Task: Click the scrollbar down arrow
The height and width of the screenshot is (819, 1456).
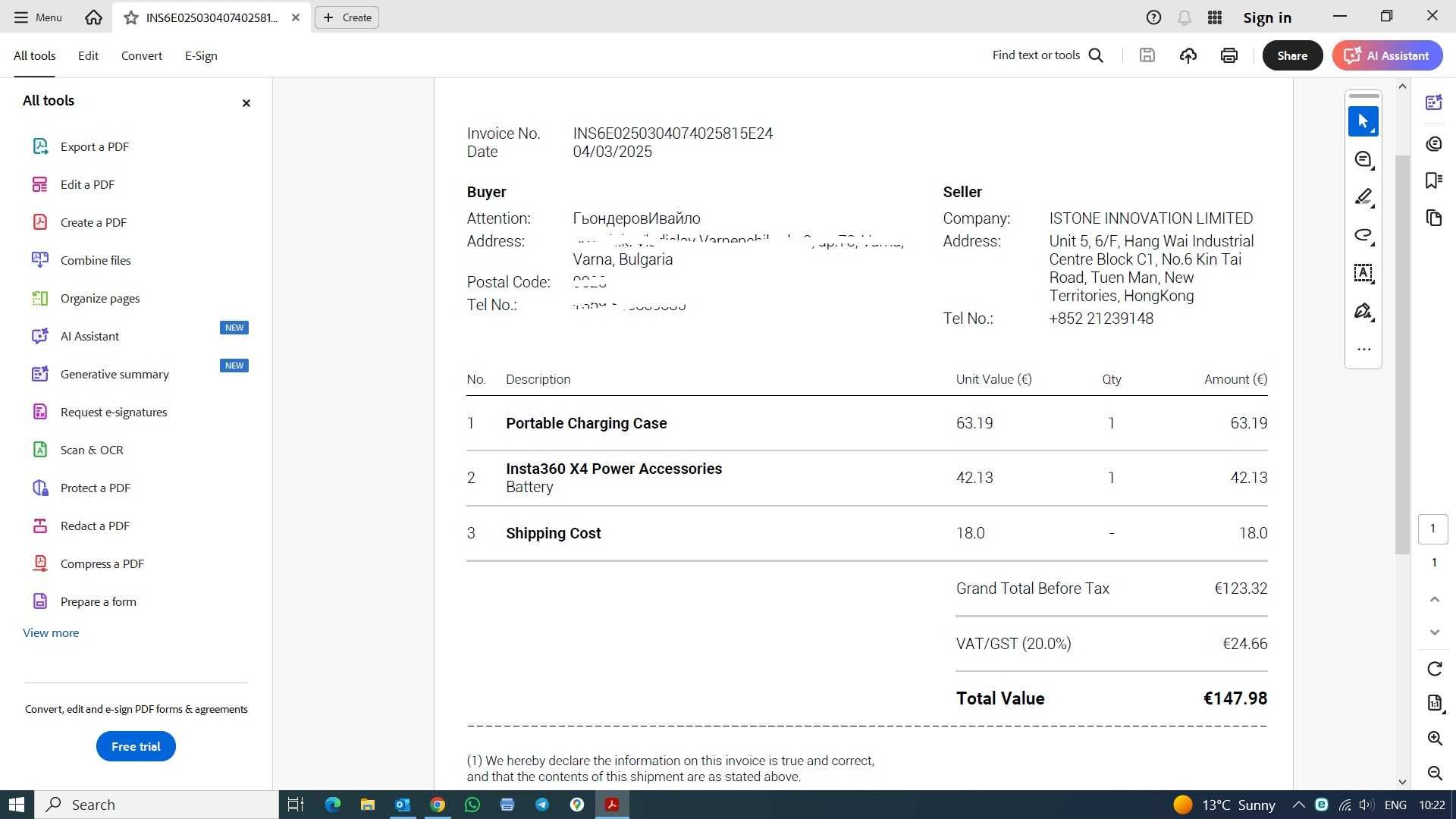Action: tap(1402, 782)
